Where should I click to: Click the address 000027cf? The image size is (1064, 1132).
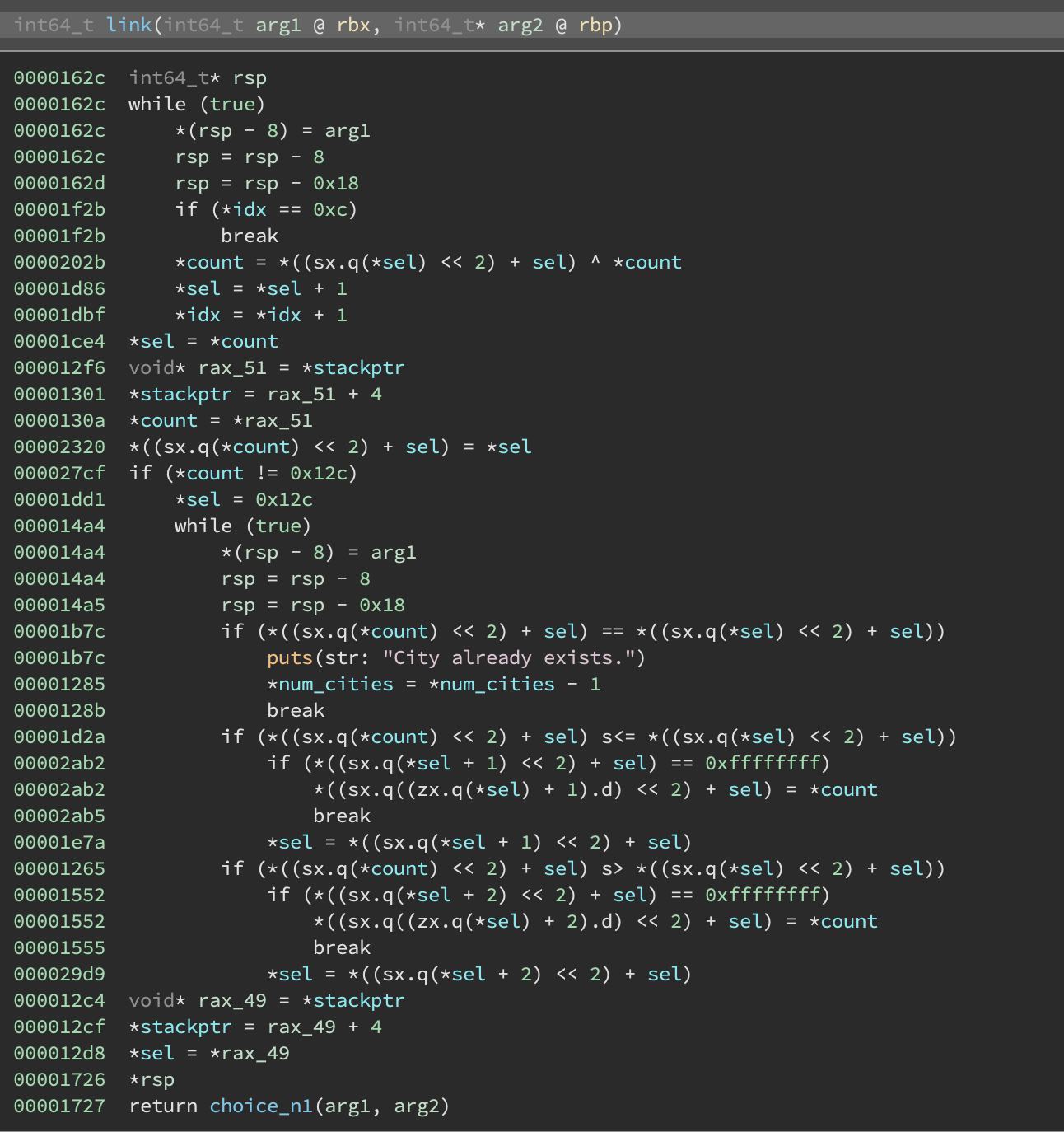[x=59, y=473]
